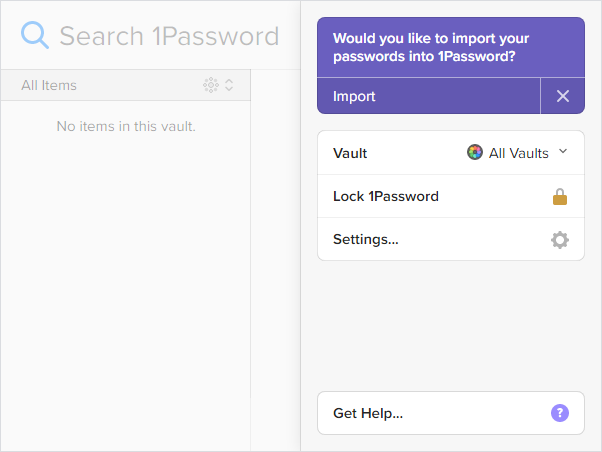The width and height of the screenshot is (602, 452).
Task: Dismiss the import passwords banner
Action: 562,96
